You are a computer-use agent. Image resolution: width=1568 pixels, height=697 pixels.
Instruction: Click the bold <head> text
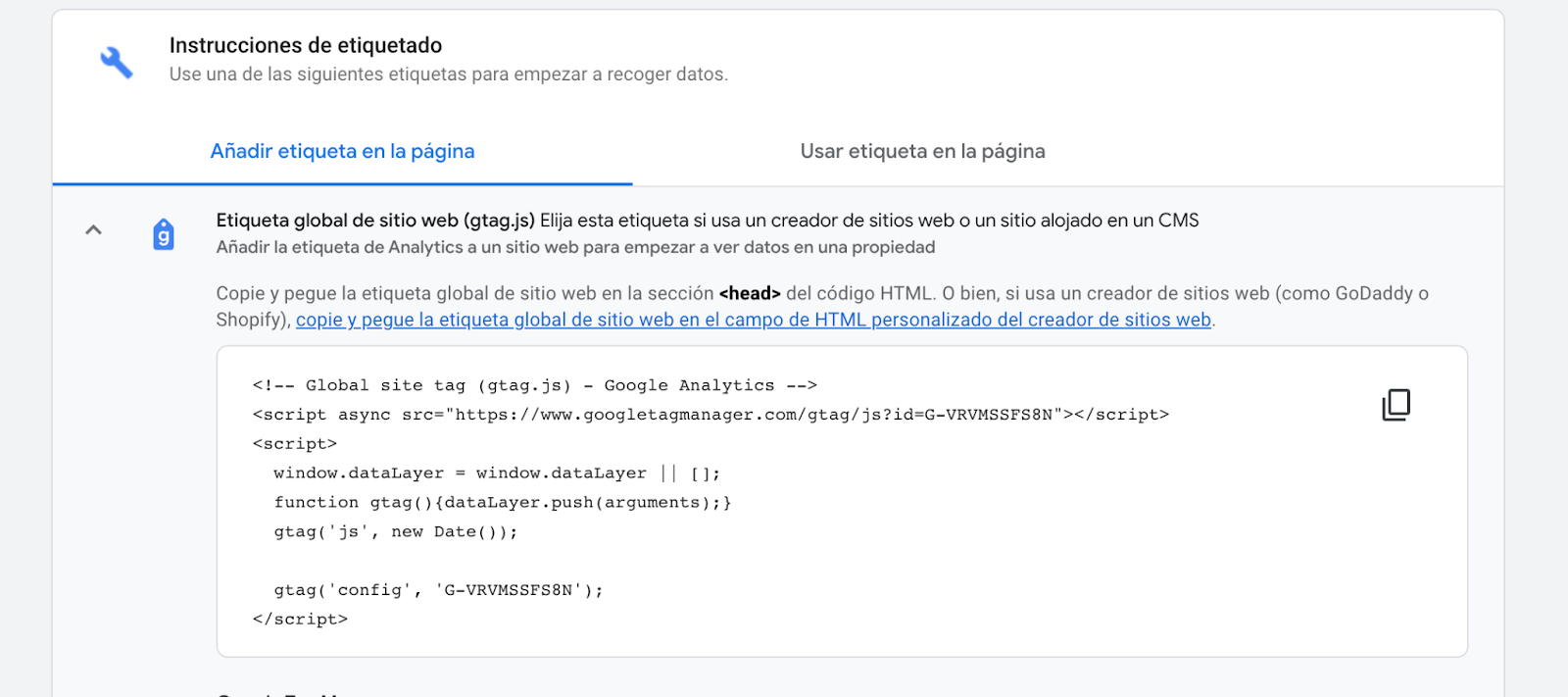coord(750,293)
